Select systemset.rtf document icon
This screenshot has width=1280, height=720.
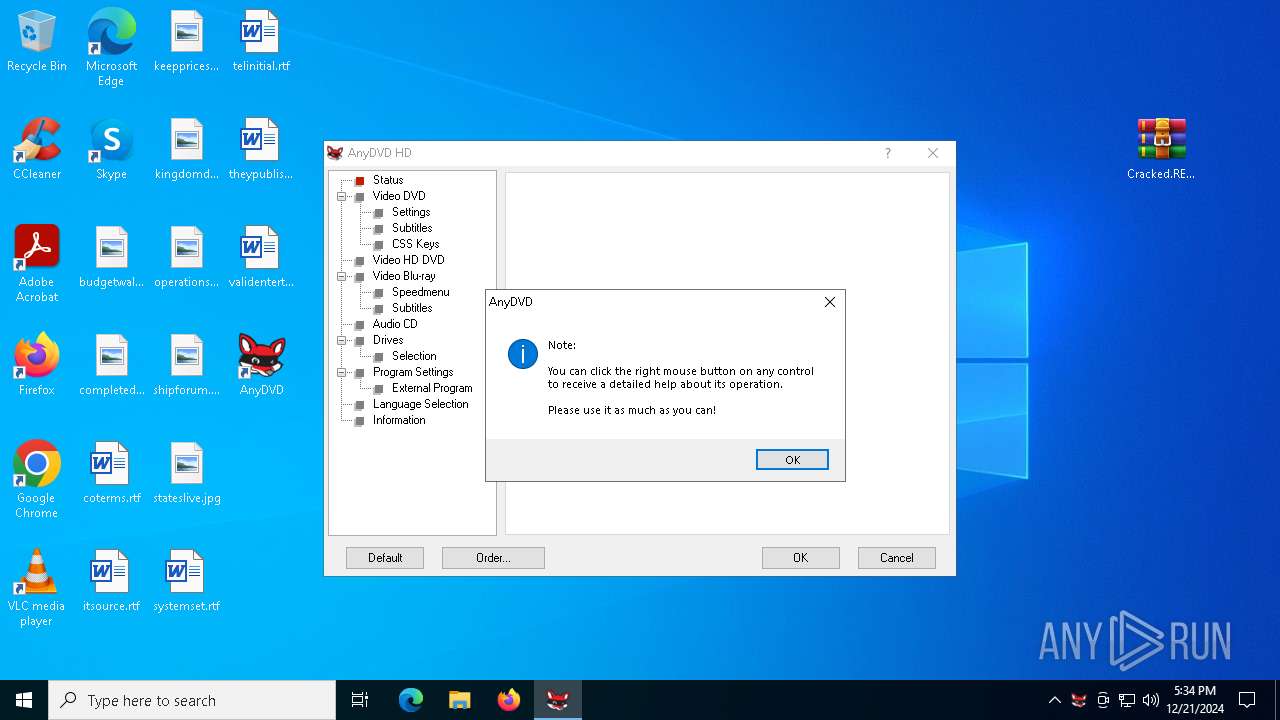pos(186,582)
